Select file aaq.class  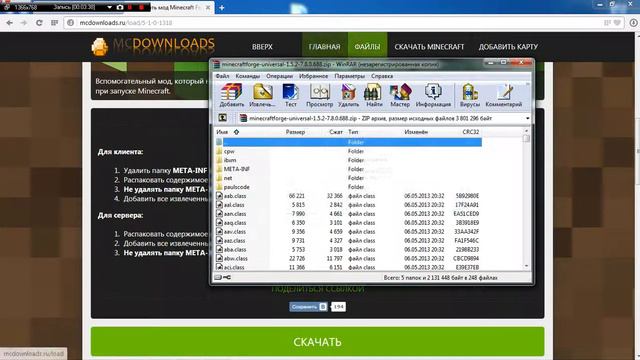click(x=349, y=223)
